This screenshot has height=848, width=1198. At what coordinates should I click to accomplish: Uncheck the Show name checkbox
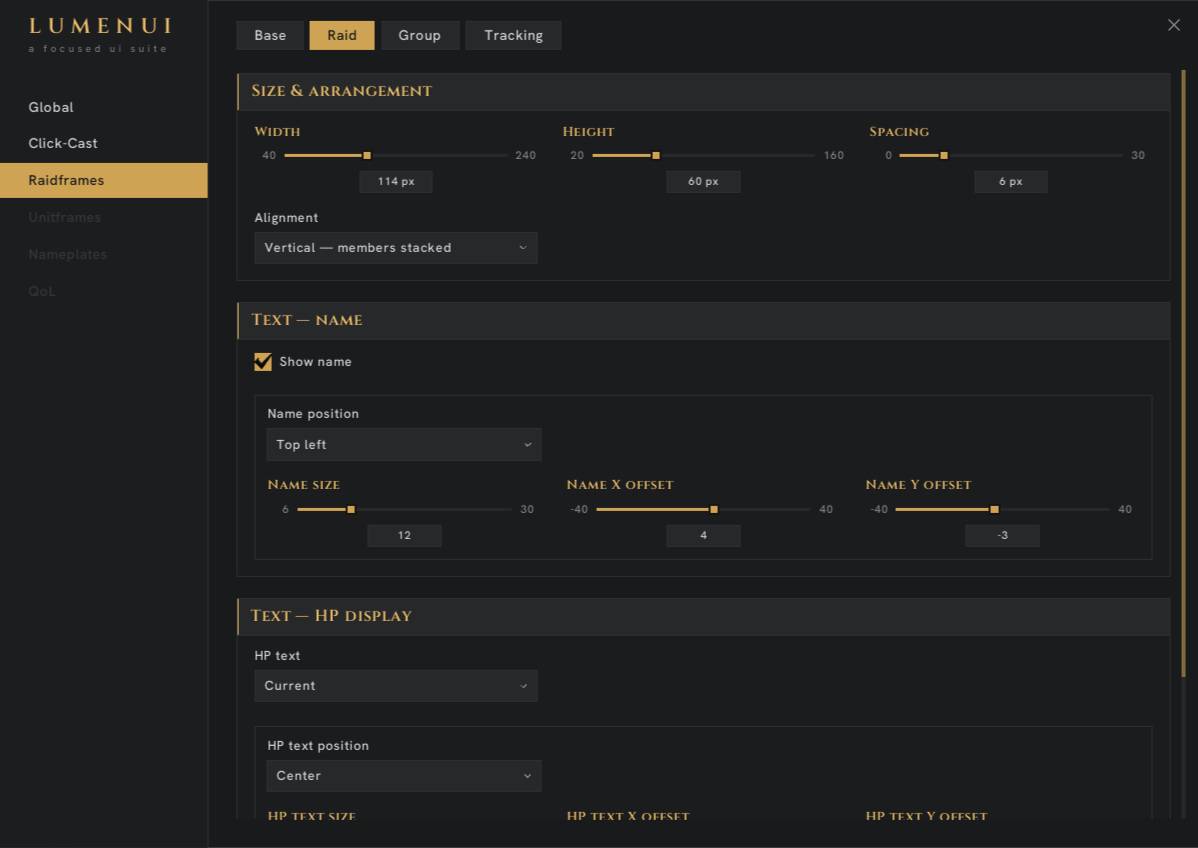pos(263,361)
